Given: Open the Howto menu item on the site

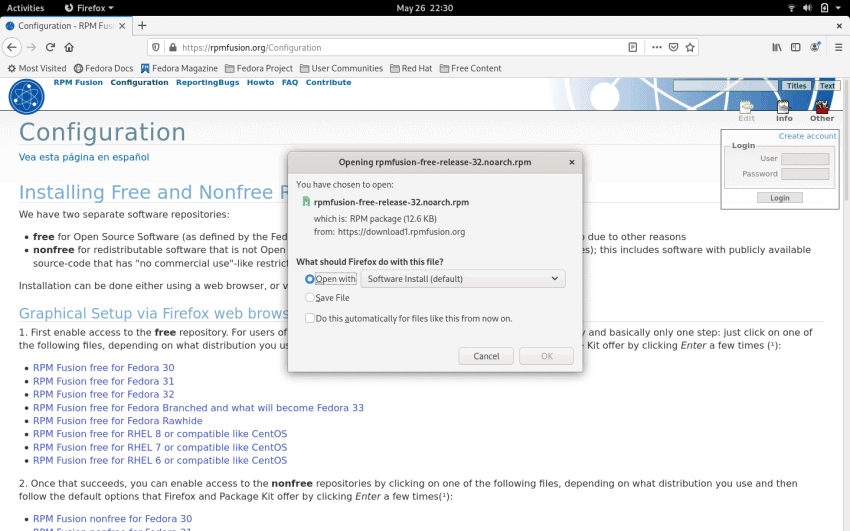Looking at the screenshot, I should pyautogui.click(x=260, y=82).
